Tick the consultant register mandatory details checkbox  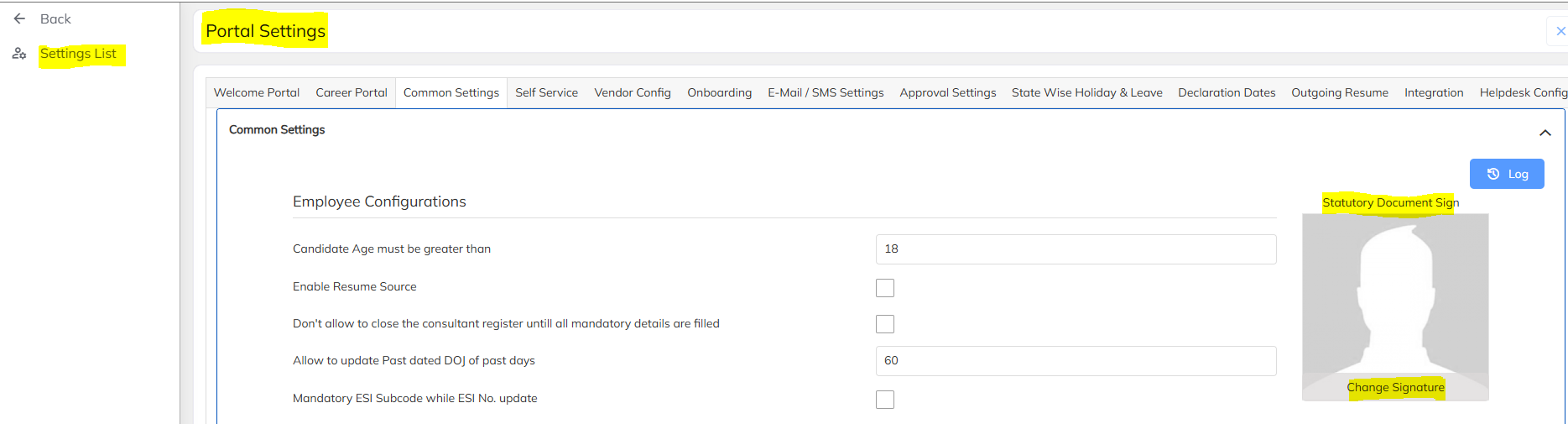coord(885,324)
